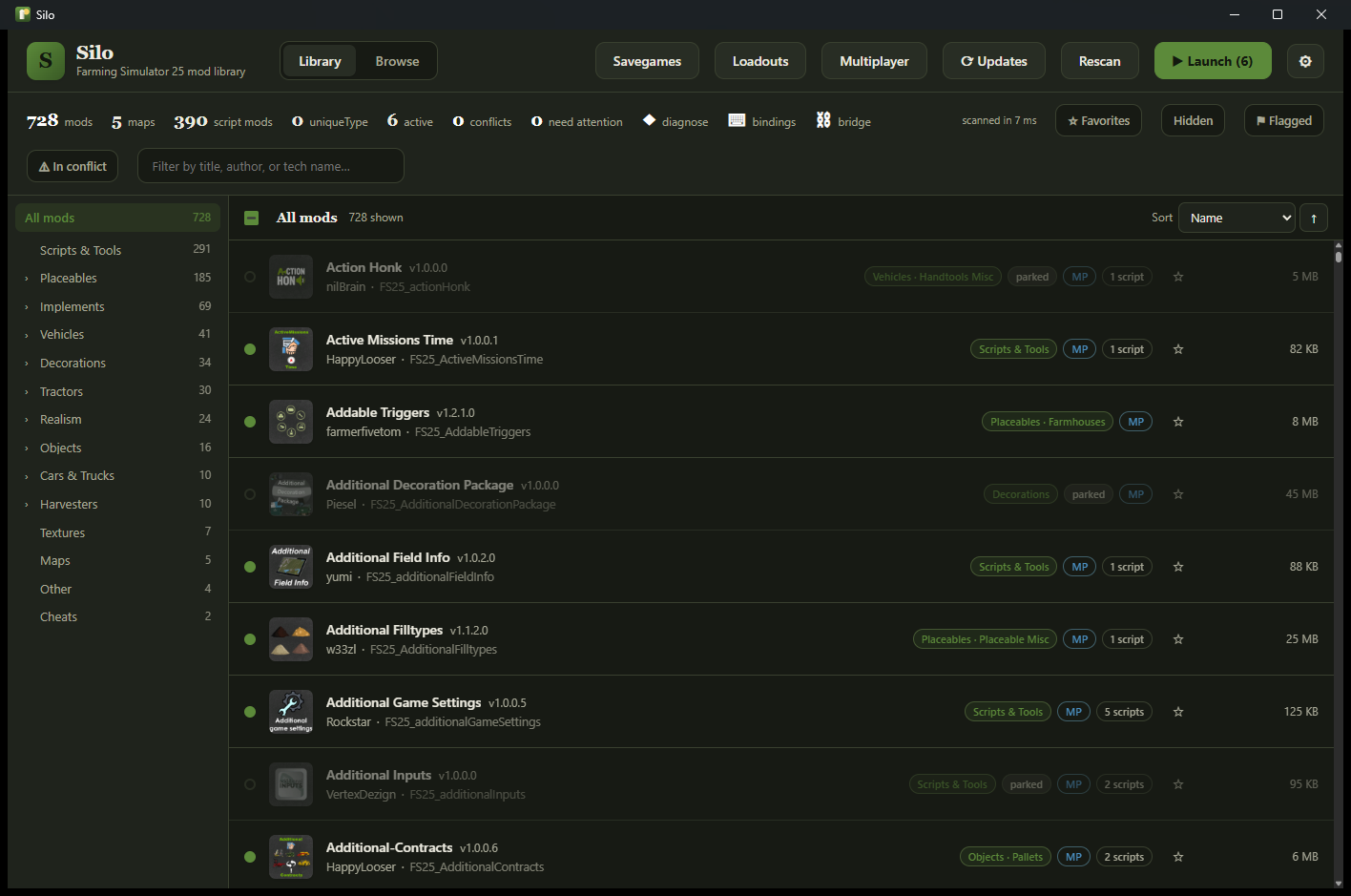Expand the Objects category
The height and width of the screenshot is (896, 1351).
tap(27, 448)
